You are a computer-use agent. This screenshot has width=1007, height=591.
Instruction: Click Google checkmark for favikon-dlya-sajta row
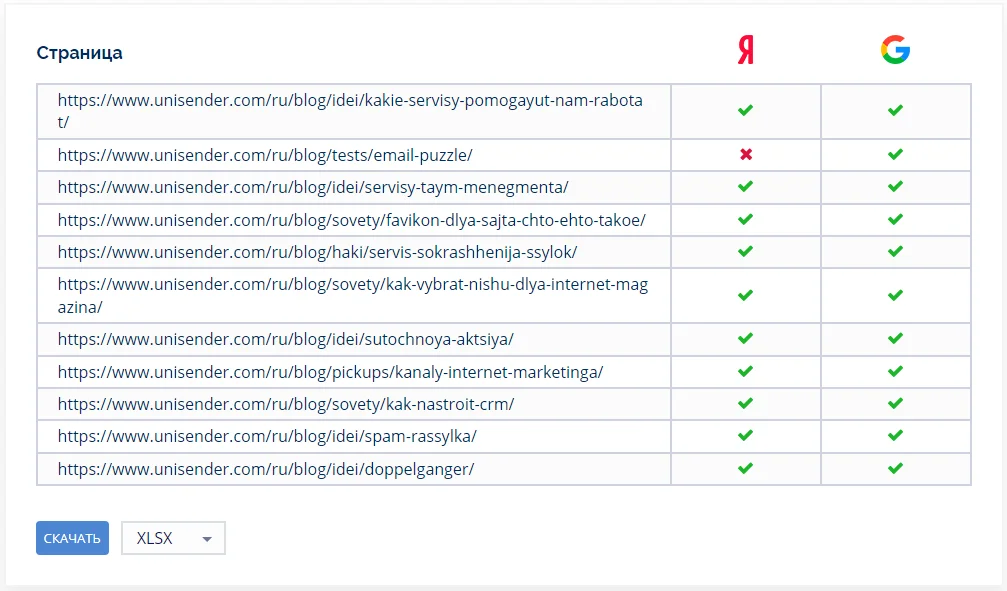[895, 219]
